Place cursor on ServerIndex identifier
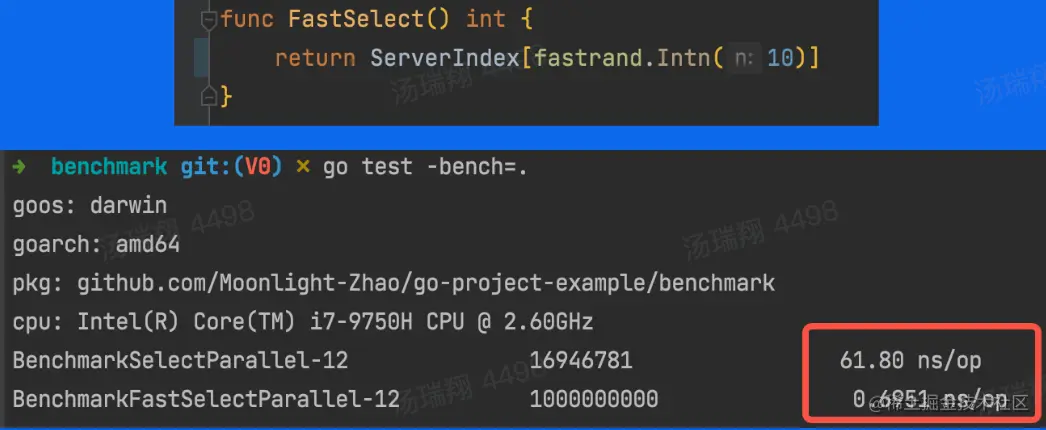This screenshot has height=430, width=1046. click(445, 59)
